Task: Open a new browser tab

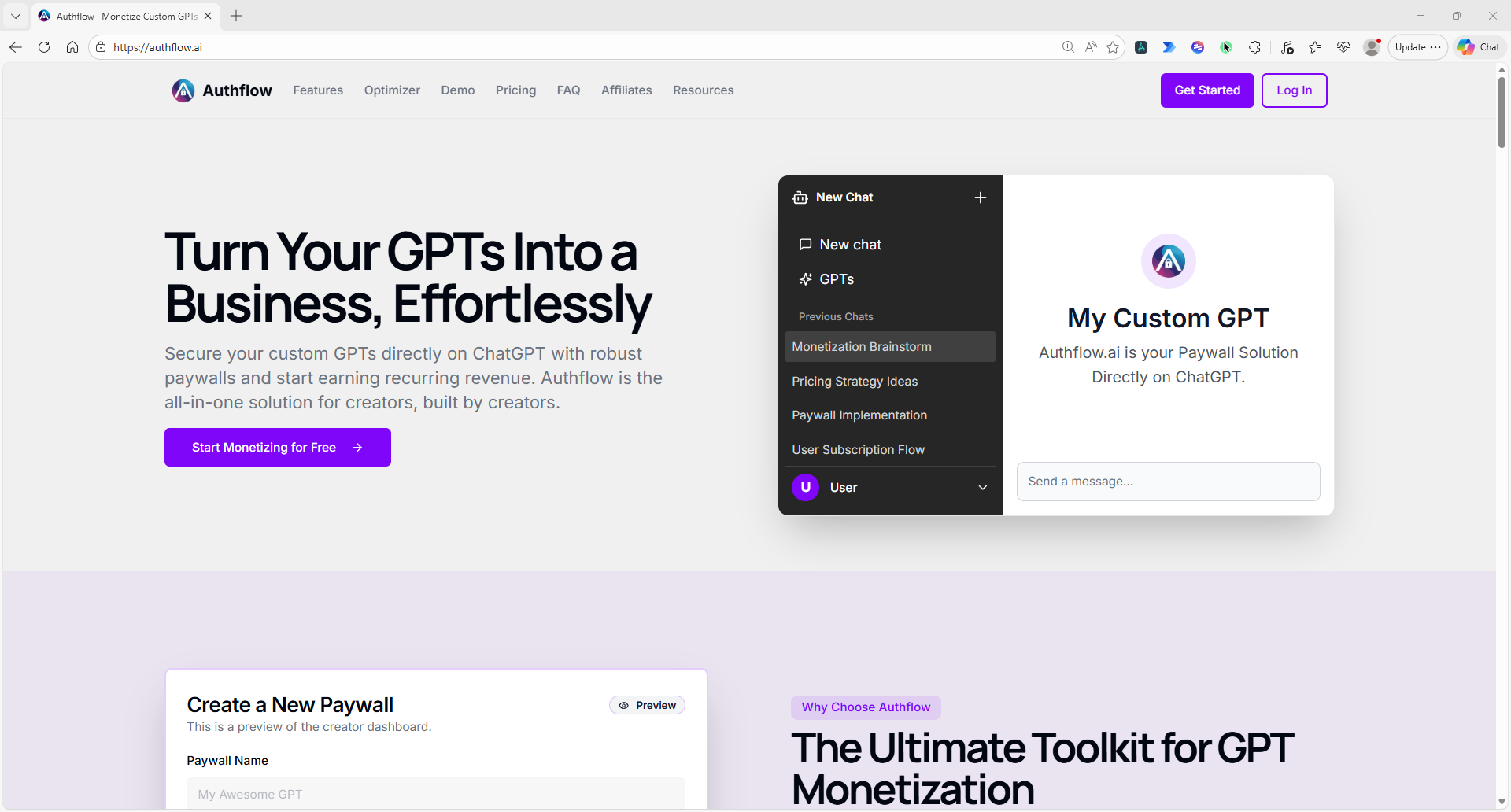Action: 236,16
